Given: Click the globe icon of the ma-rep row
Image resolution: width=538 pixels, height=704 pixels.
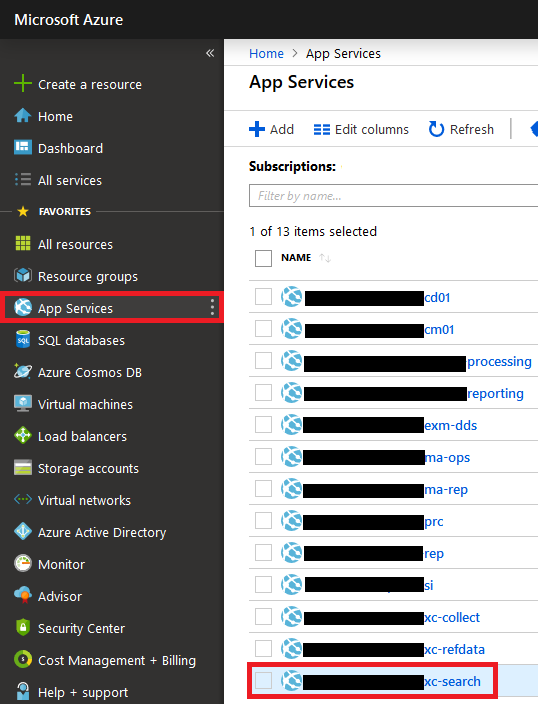Looking at the screenshot, I should (291, 488).
